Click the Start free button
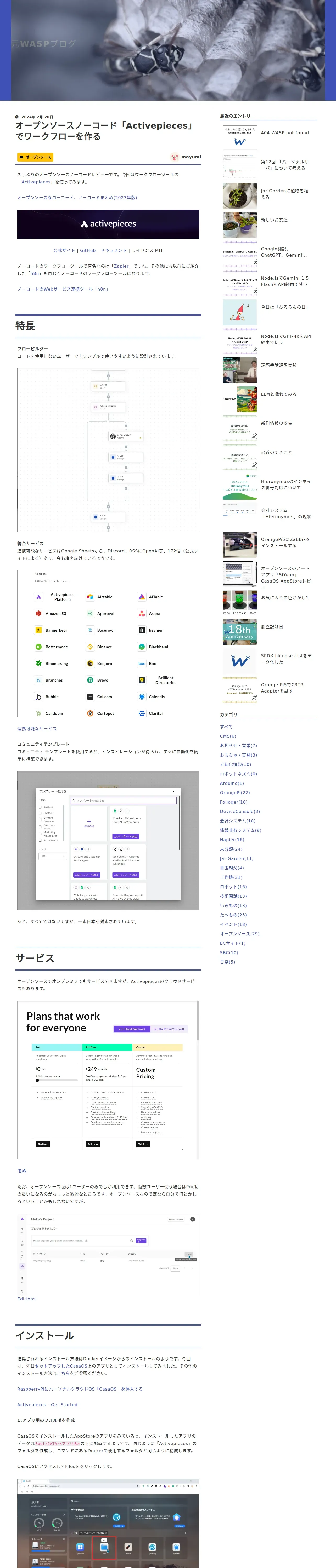336x1568 pixels. point(42,1144)
